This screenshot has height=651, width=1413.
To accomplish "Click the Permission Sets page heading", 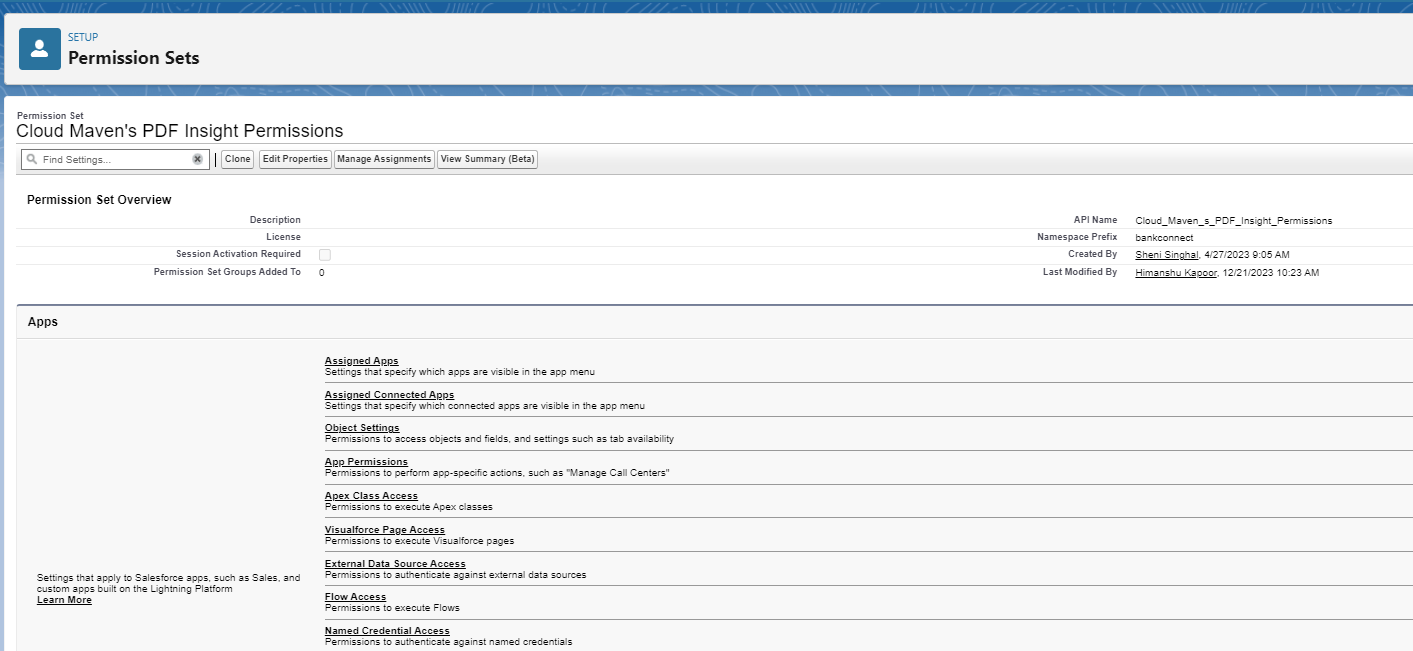I will click(x=134, y=58).
